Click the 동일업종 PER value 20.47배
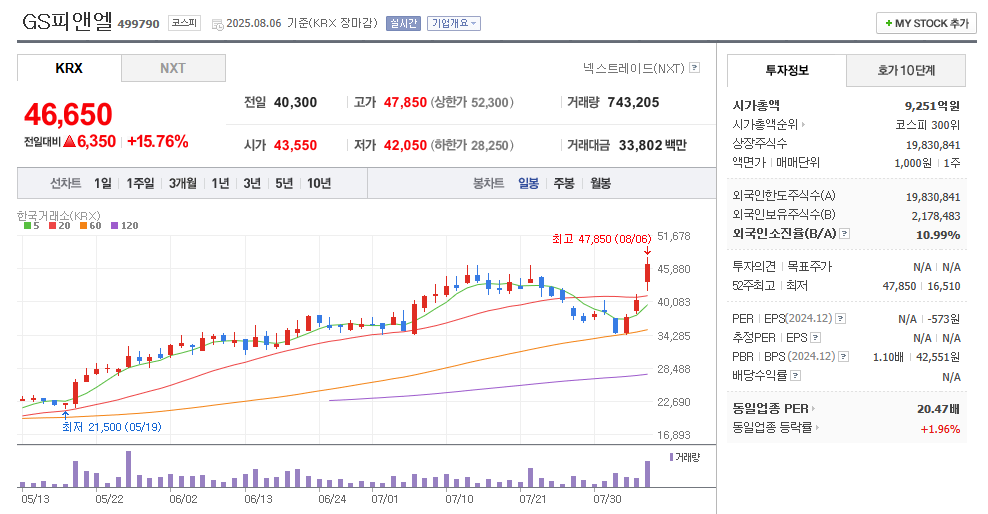988x514 pixels. (938, 409)
